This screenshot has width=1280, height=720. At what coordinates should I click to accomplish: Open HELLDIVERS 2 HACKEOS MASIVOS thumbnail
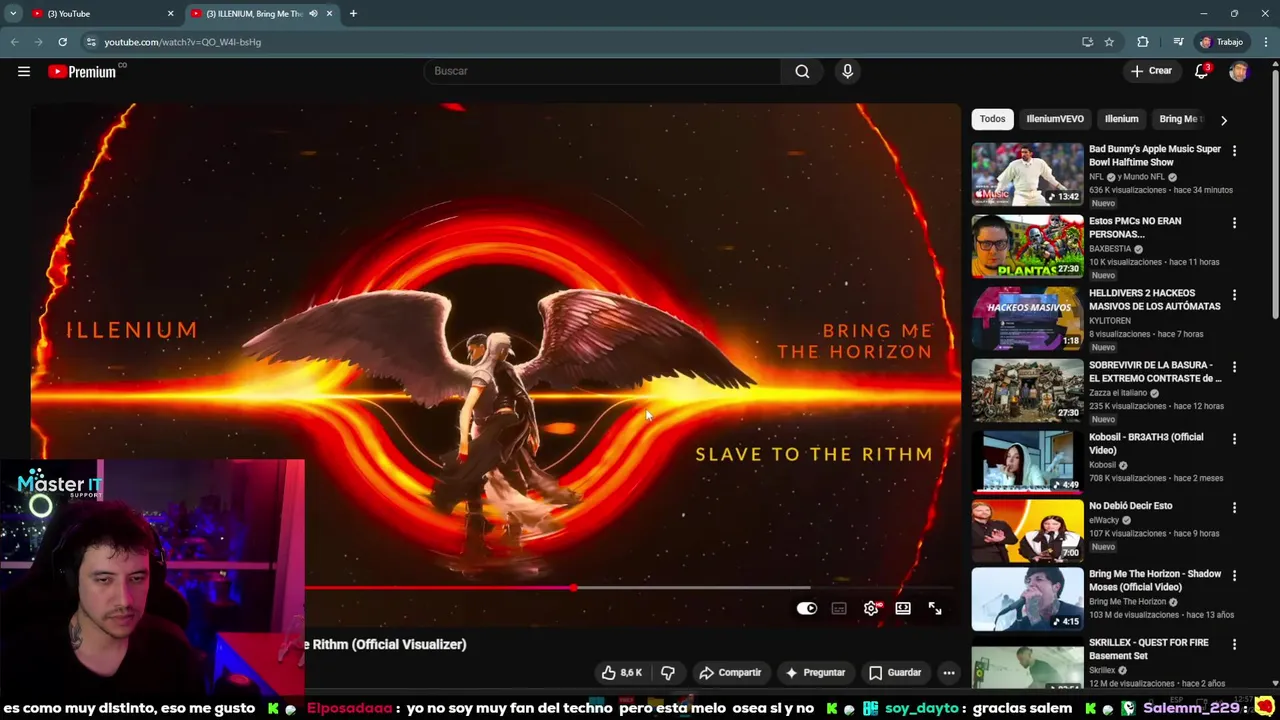click(x=1027, y=318)
